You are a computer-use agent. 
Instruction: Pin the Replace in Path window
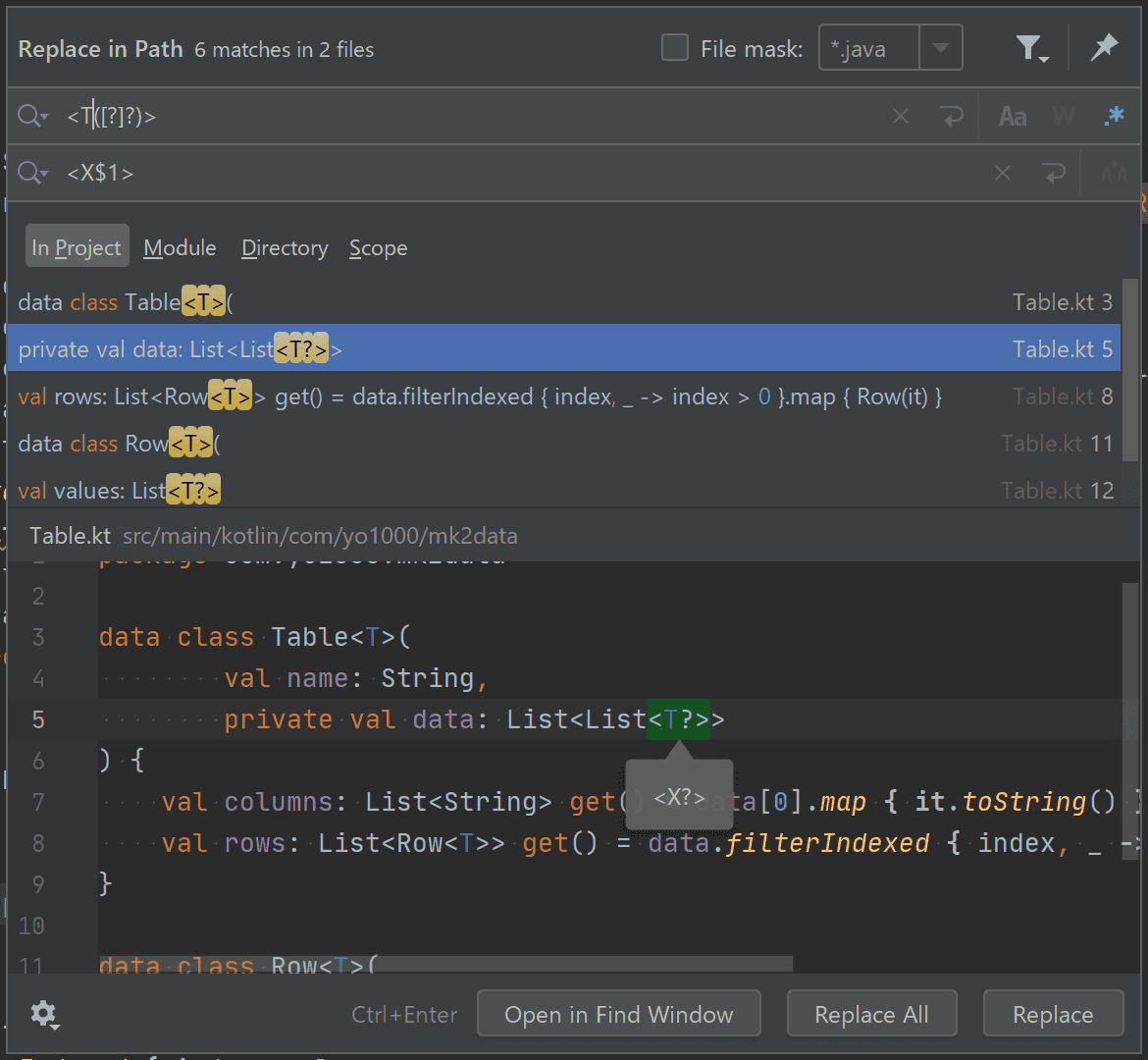[x=1104, y=48]
